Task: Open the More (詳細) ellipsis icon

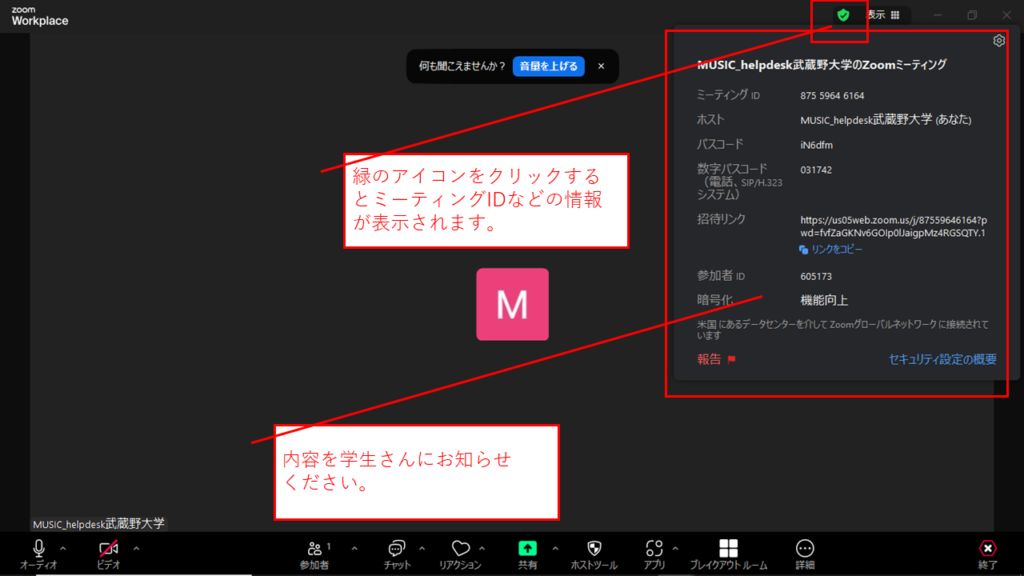Action: coord(805,548)
